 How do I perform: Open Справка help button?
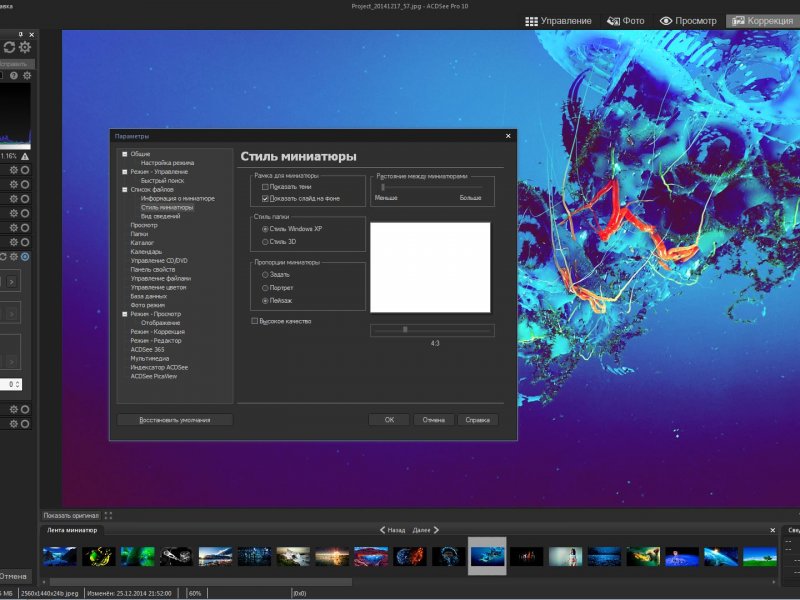coord(478,420)
